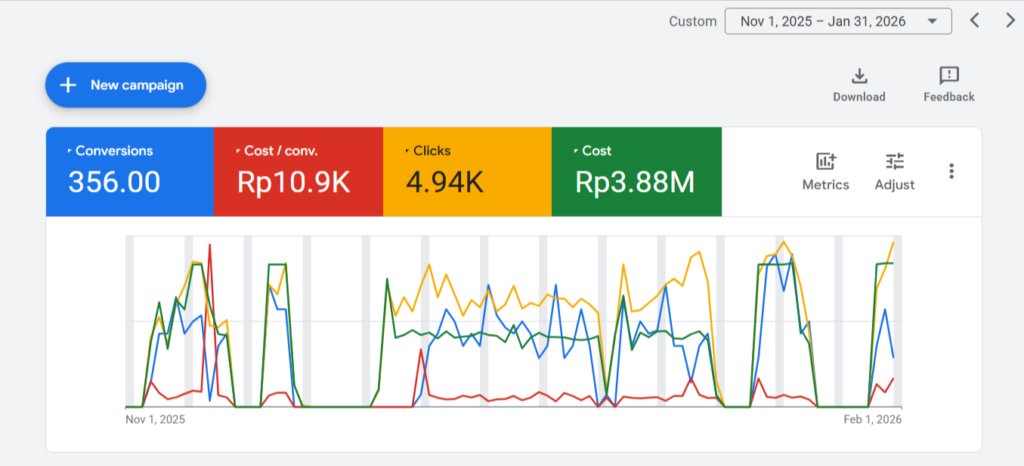Go to the previous date range arrow
This screenshot has width=1024, height=466.
975,21
